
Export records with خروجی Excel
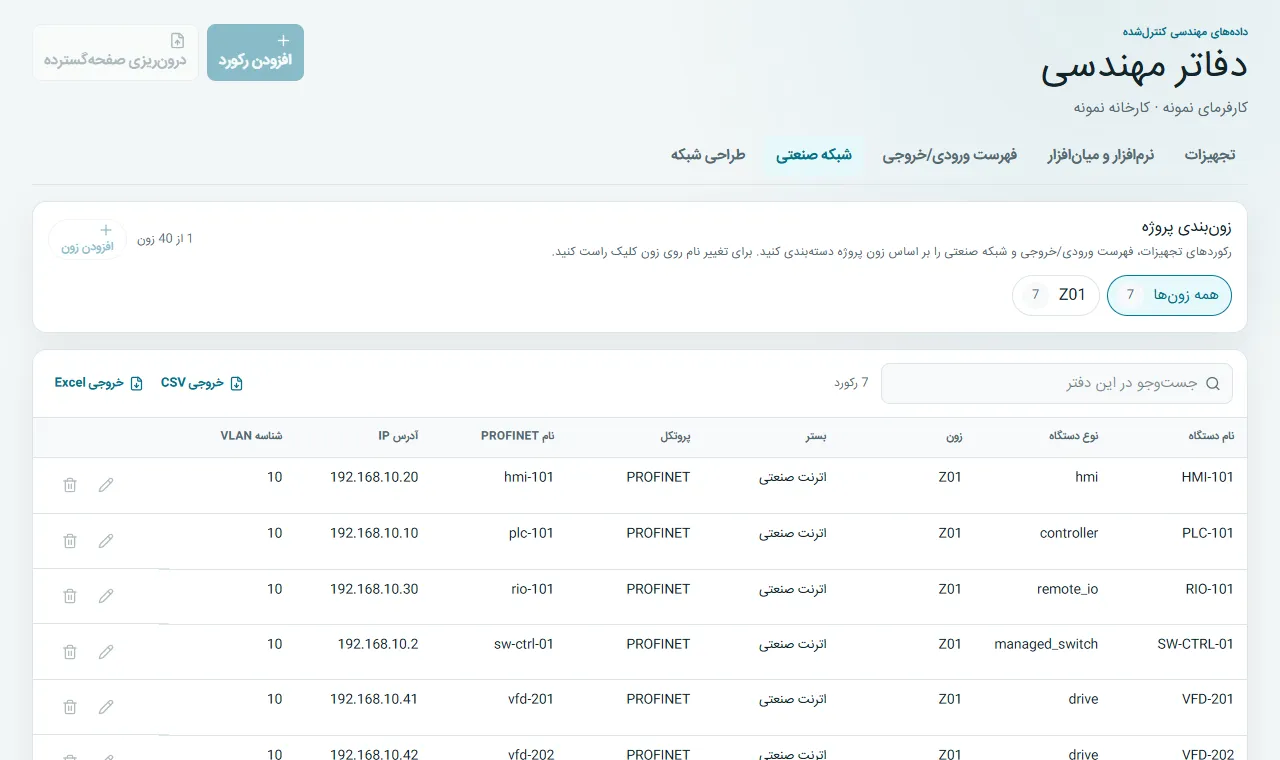click(x=99, y=383)
